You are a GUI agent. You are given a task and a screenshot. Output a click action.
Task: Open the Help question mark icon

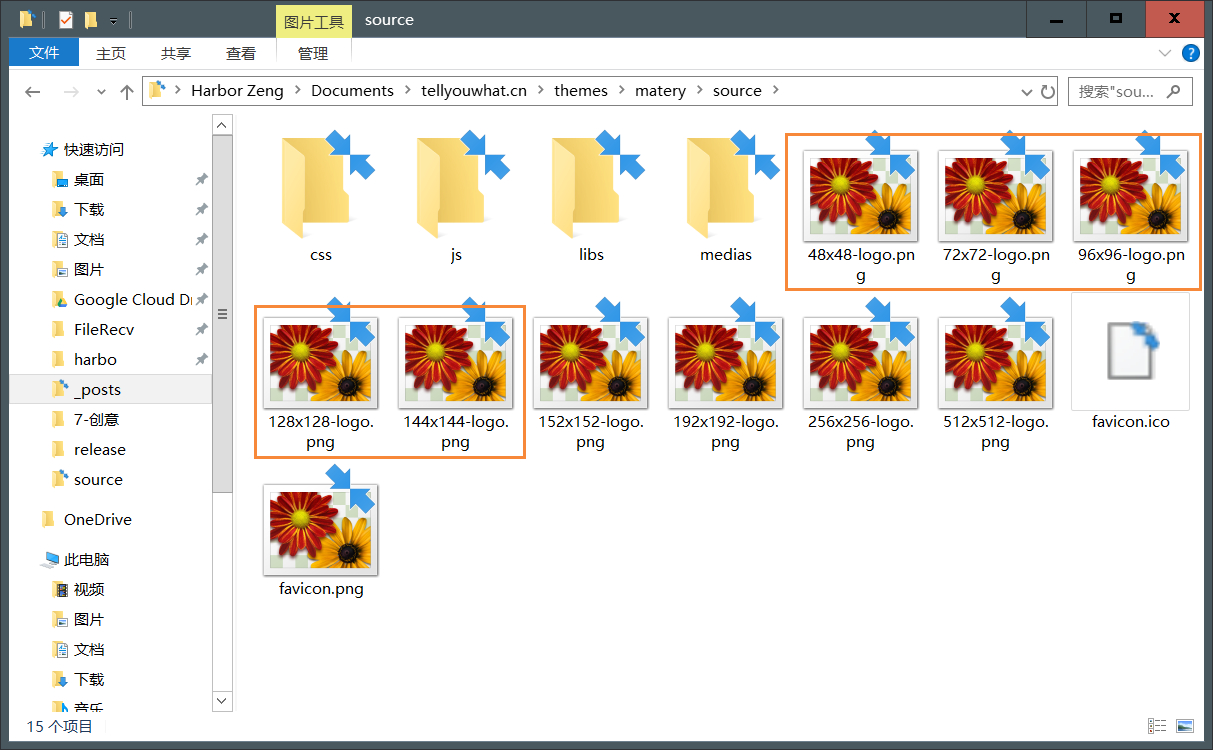point(1191,53)
